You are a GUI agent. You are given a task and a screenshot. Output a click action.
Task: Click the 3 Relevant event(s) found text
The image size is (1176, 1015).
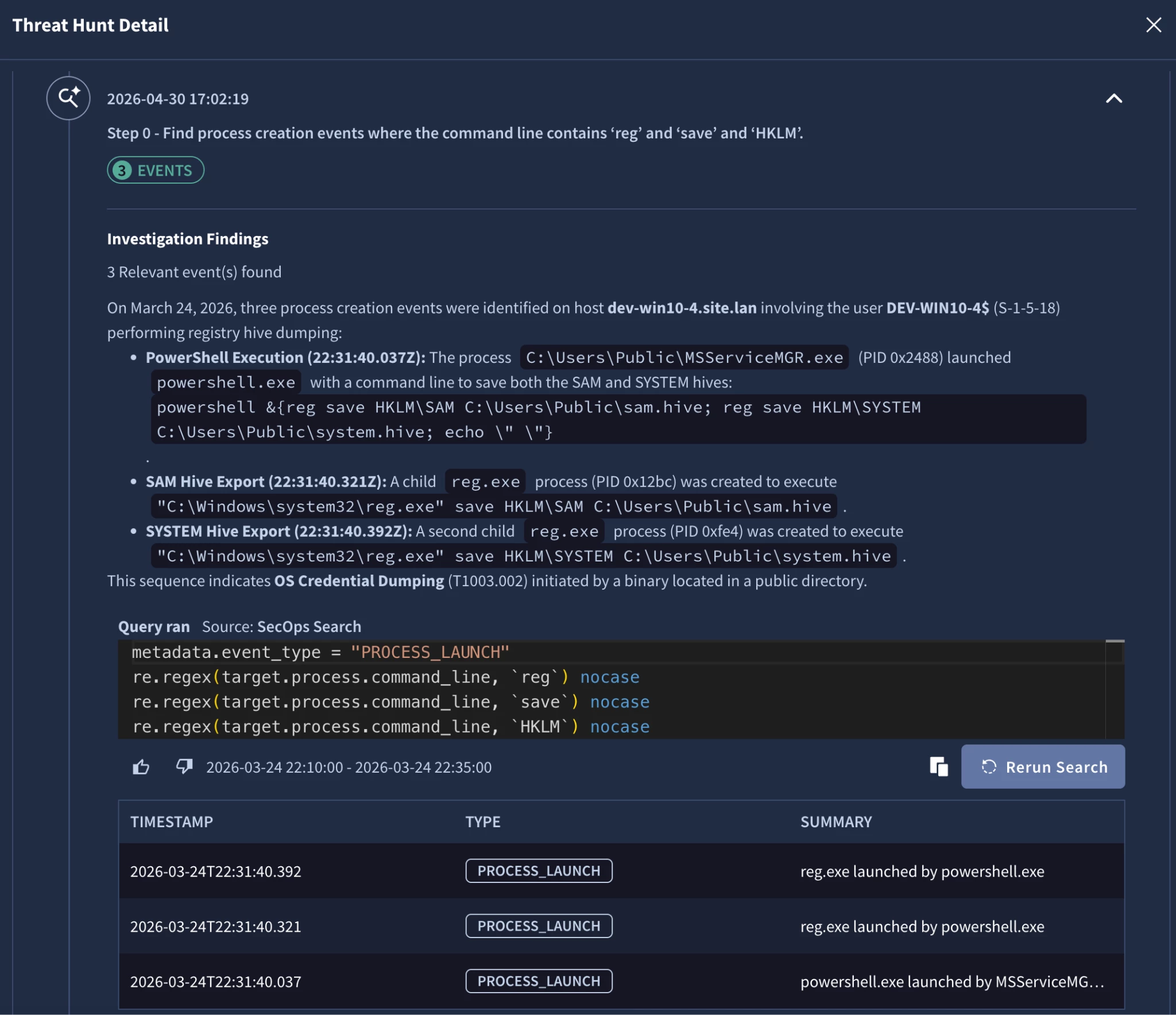click(x=195, y=272)
